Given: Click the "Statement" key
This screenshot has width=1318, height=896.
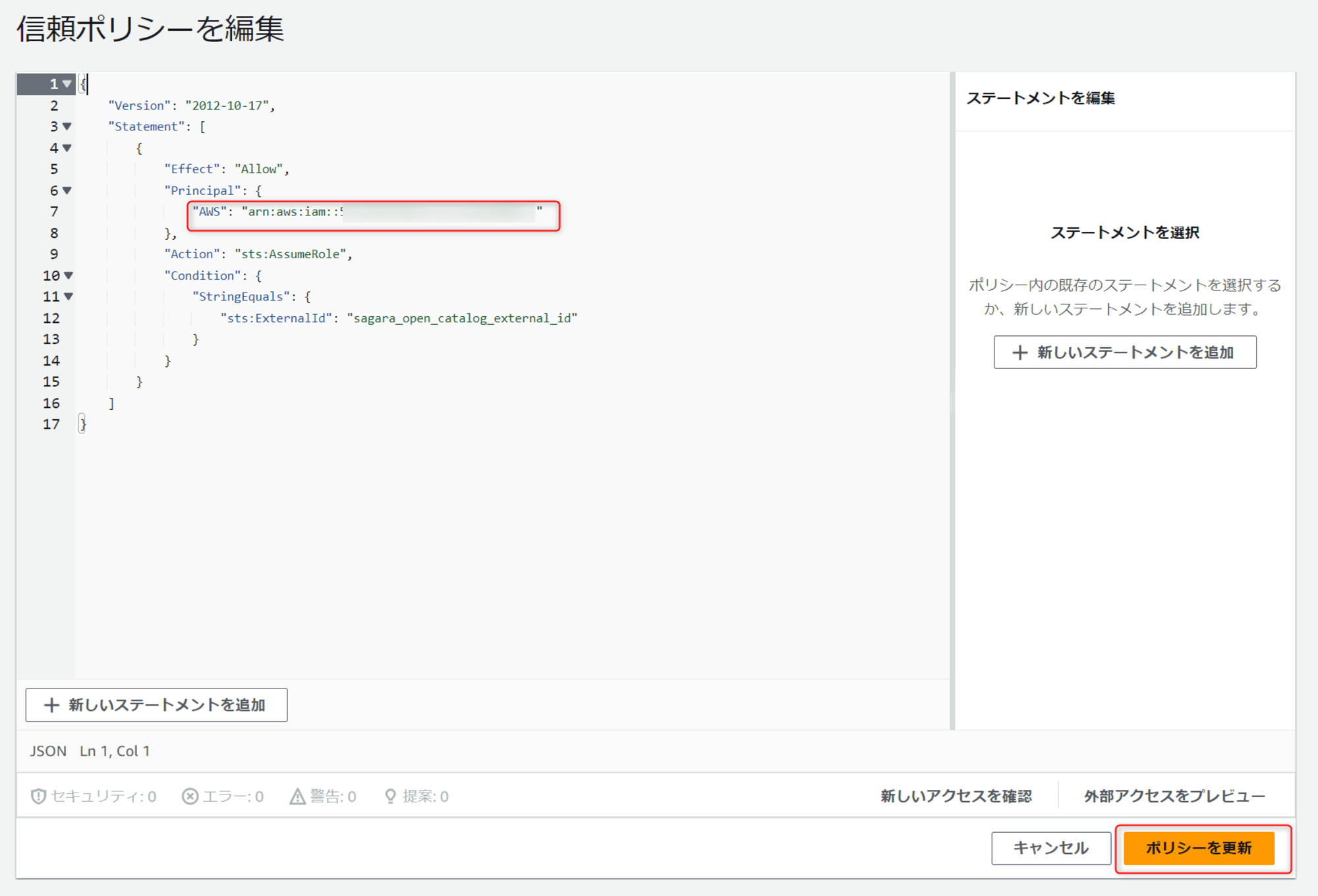Looking at the screenshot, I should 146,126.
